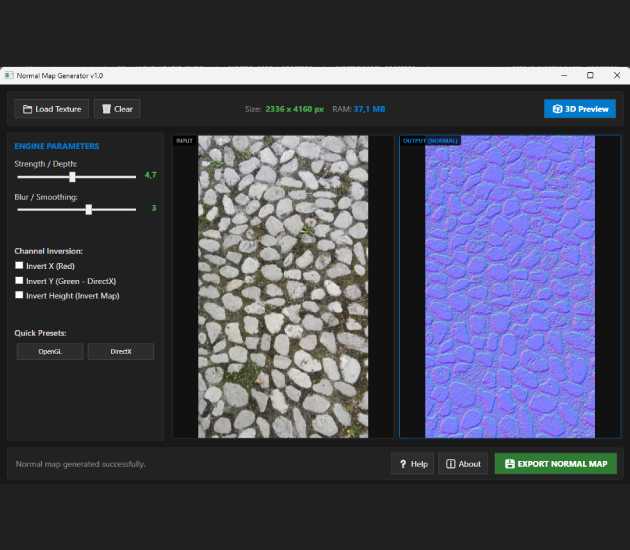Click the Blur / Smoothing slider handle
This screenshot has width=630, height=550.
click(x=89, y=209)
